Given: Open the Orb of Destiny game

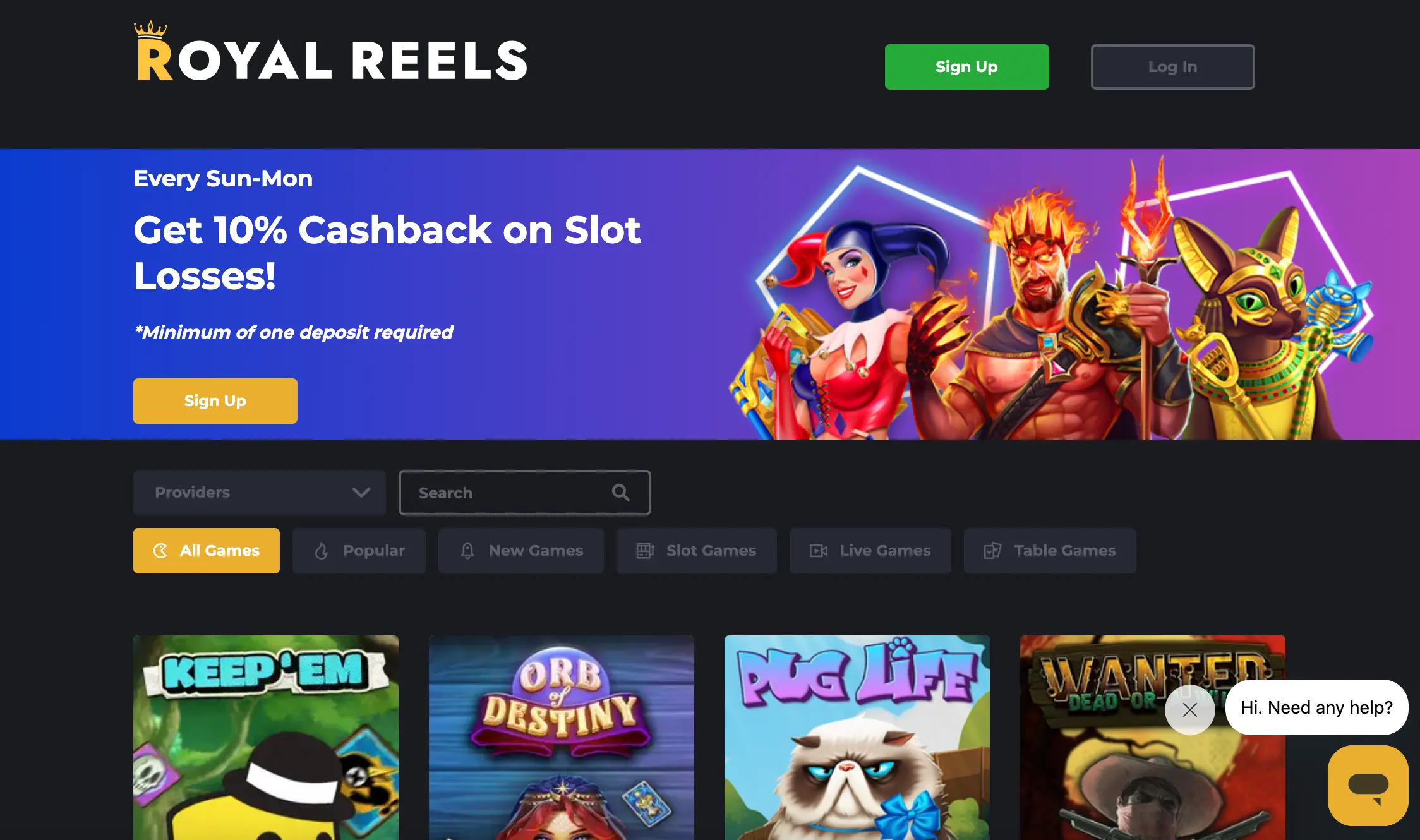Looking at the screenshot, I should [562, 738].
